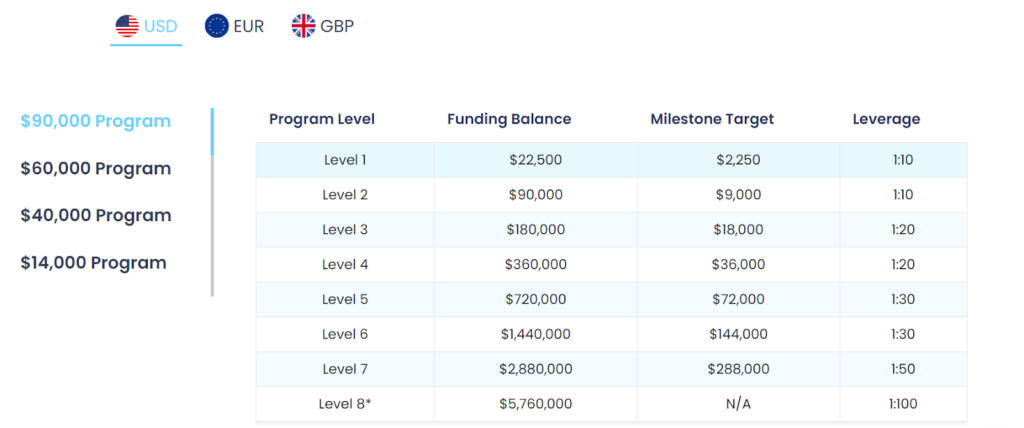Click the $144,000 milestone target cell
Image resolution: width=1024 pixels, height=428 pixels.
pos(738,334)
